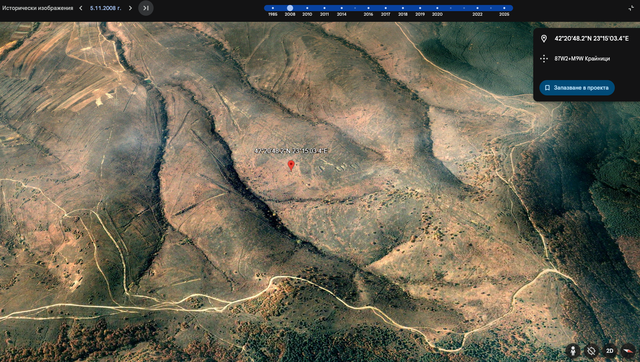Click the 'Исторически изображения' label
This screenshot has width=640, height=362.
[38, 8]
